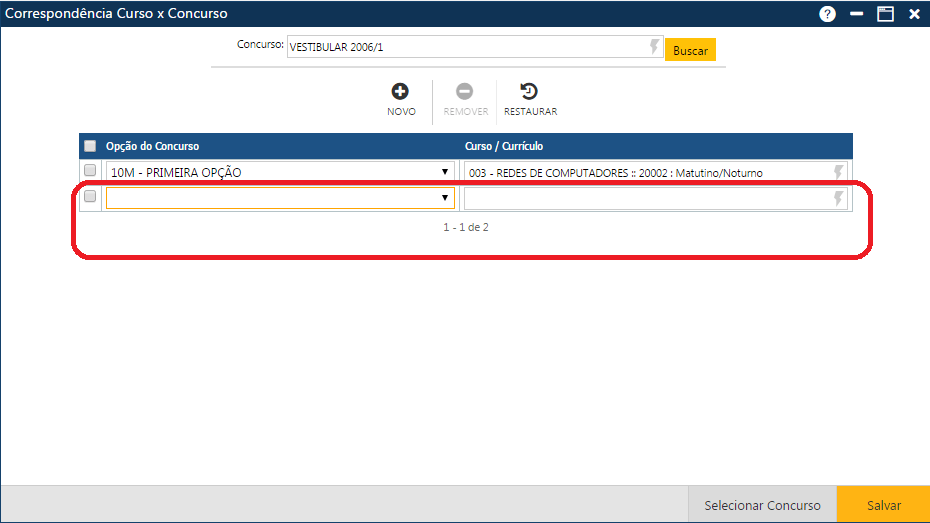Maximize the Correspondência window
Image resolution: width=930 pixels, height=523 pixels.
(885, 14)
